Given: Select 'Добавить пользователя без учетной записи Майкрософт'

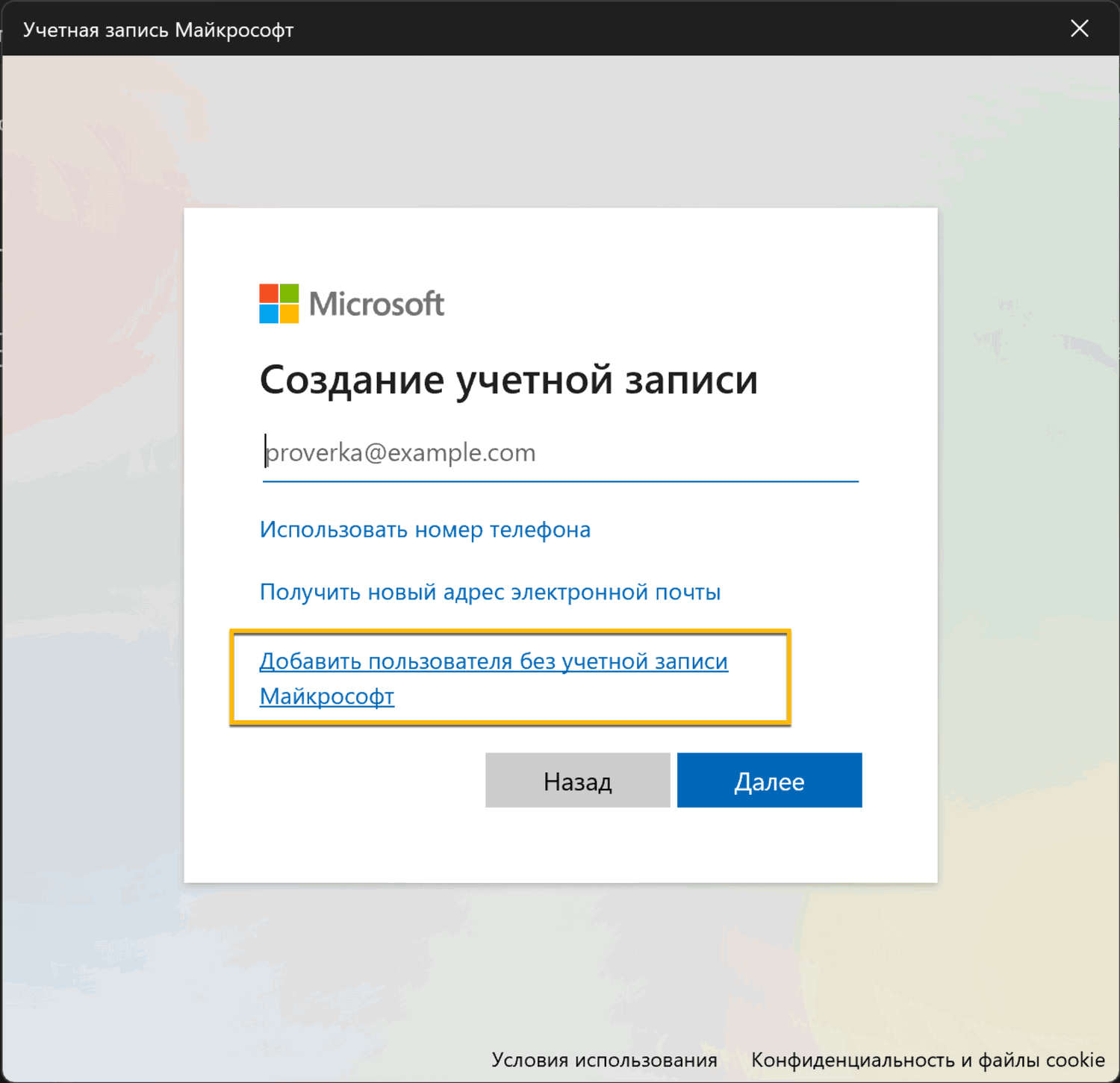Looking at the screenshot, I should (x=494, y=678).
